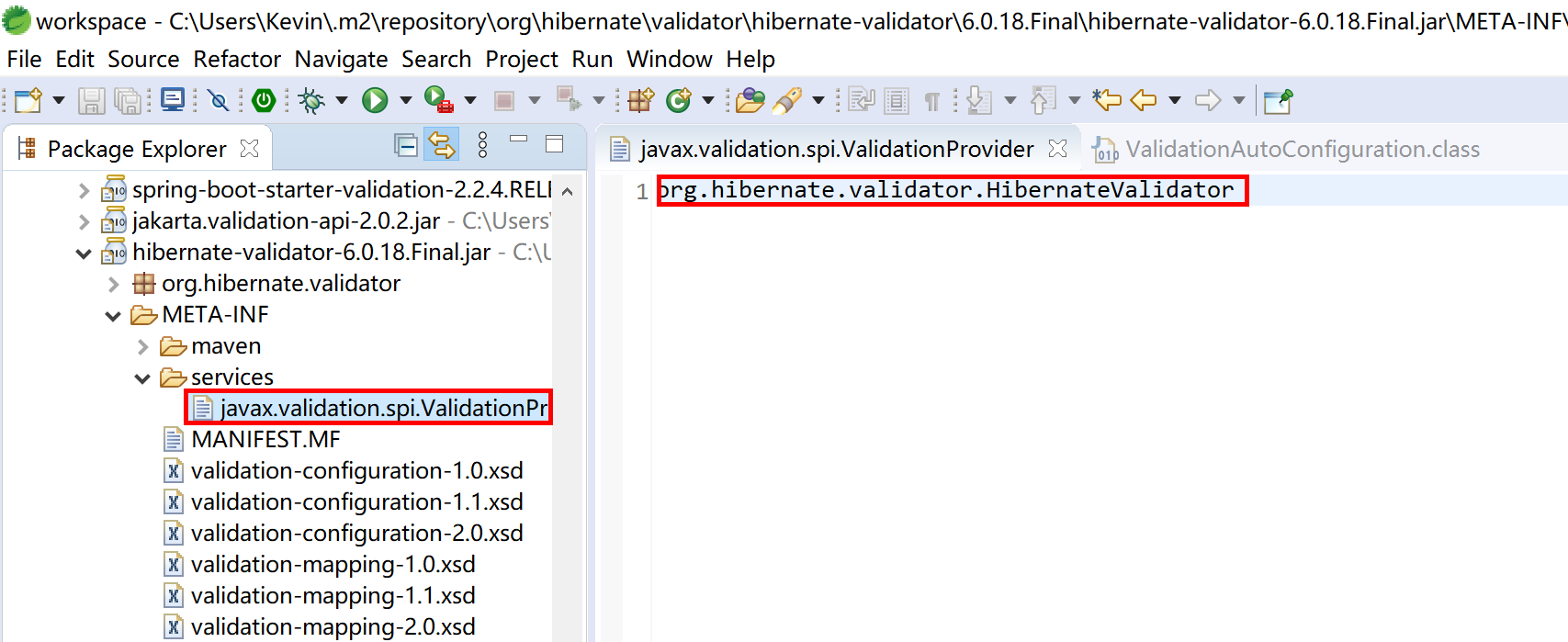The image size is (1568, 642).
Task: Expand the maven folder
Action: (142, 347)
